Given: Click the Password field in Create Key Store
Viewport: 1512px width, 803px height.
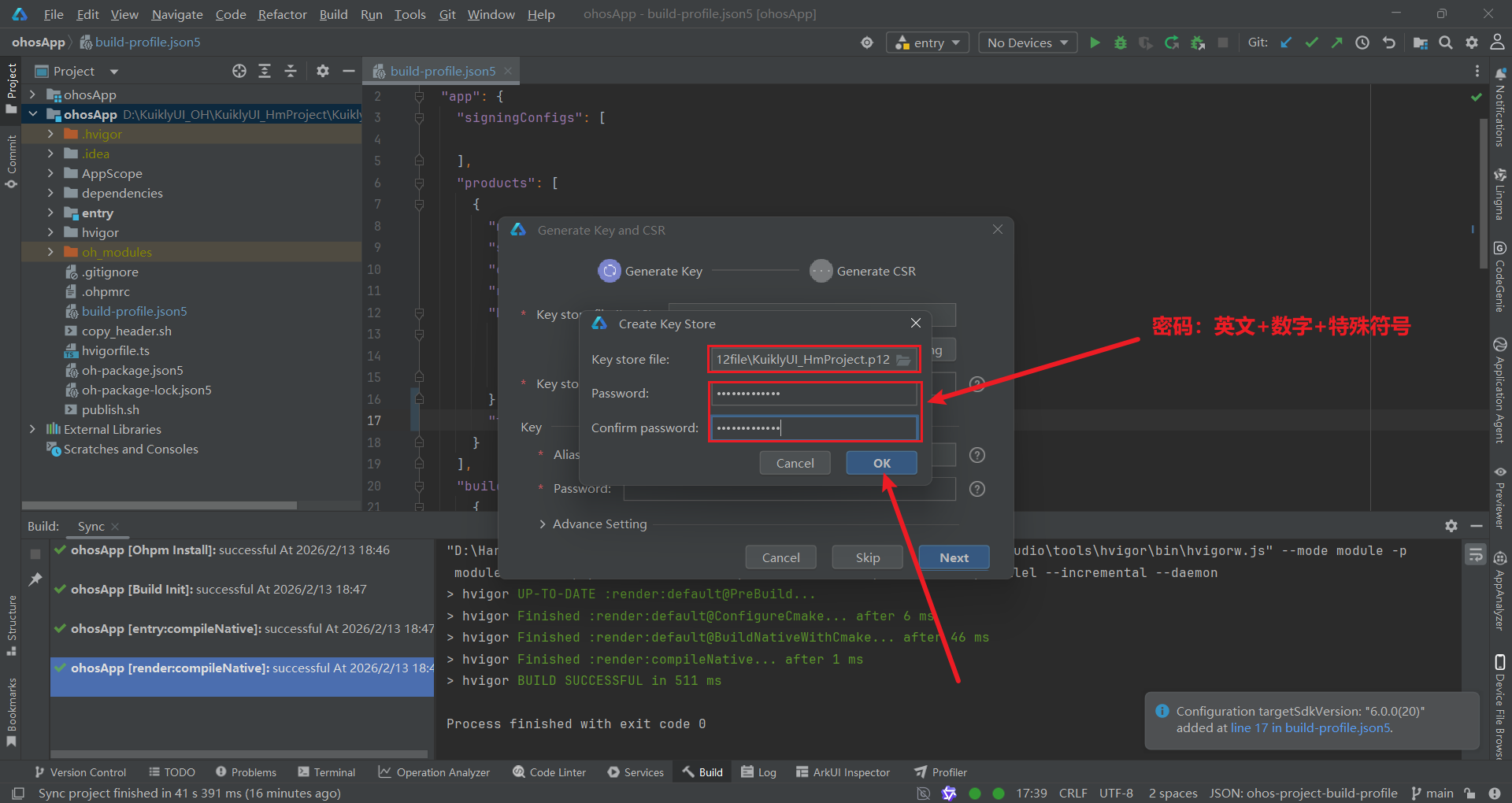Looking at the screenshot, I should click(x=814, y=394).
